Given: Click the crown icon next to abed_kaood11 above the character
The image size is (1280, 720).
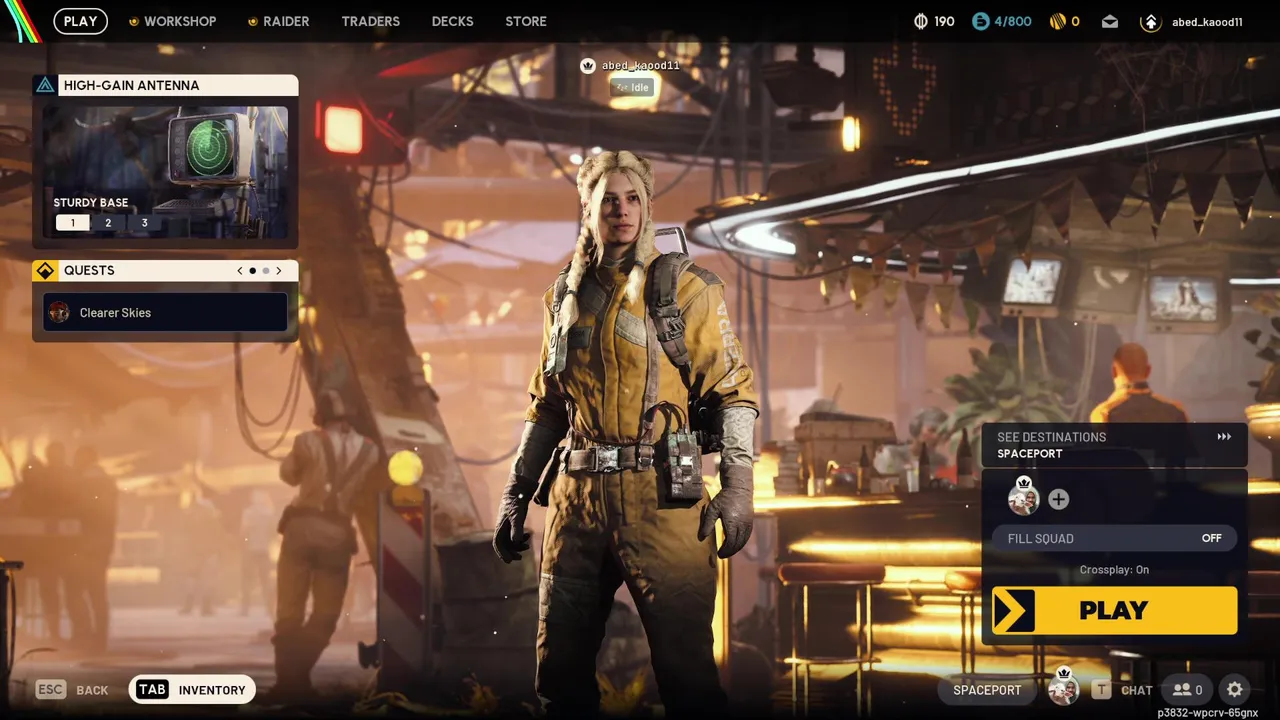Looking at the screenshot, I should point(588,66).
